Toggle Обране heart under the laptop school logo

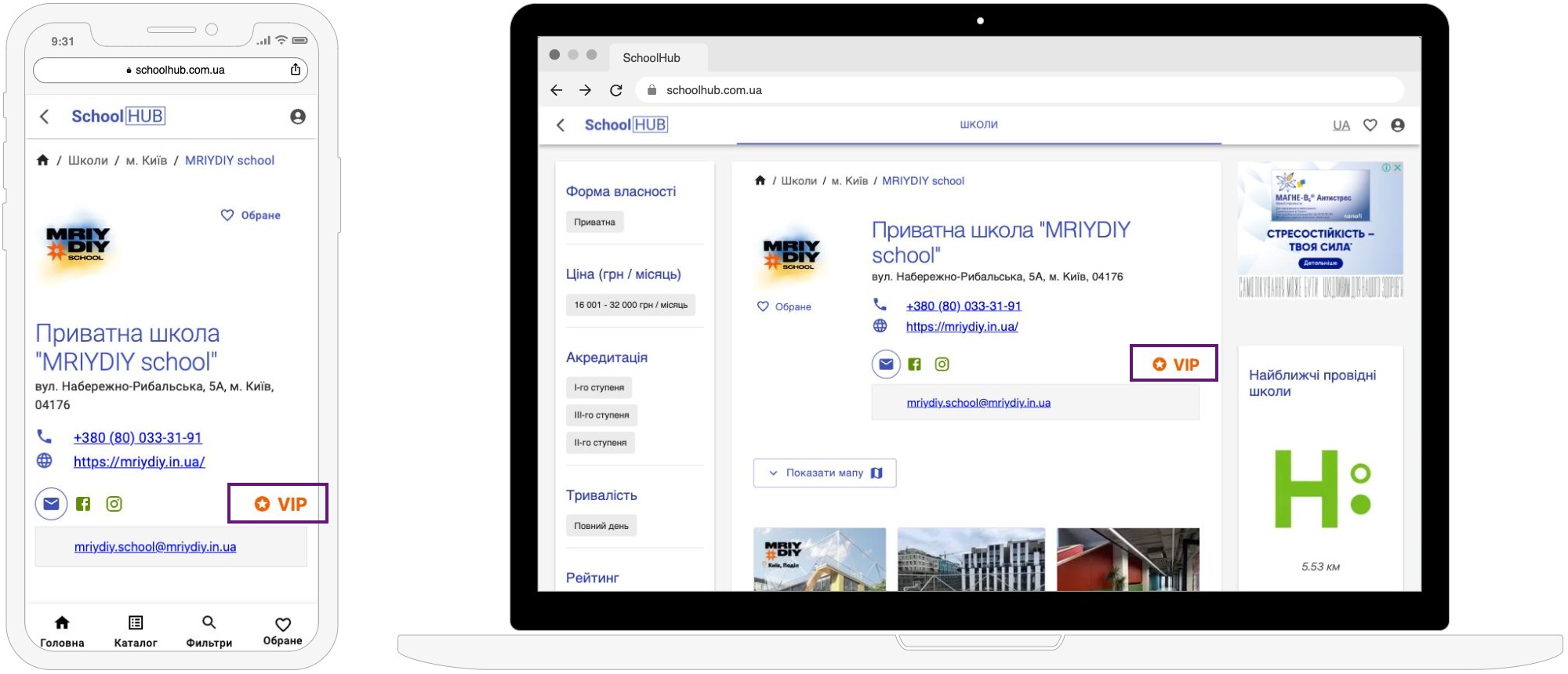coord(784,306)
